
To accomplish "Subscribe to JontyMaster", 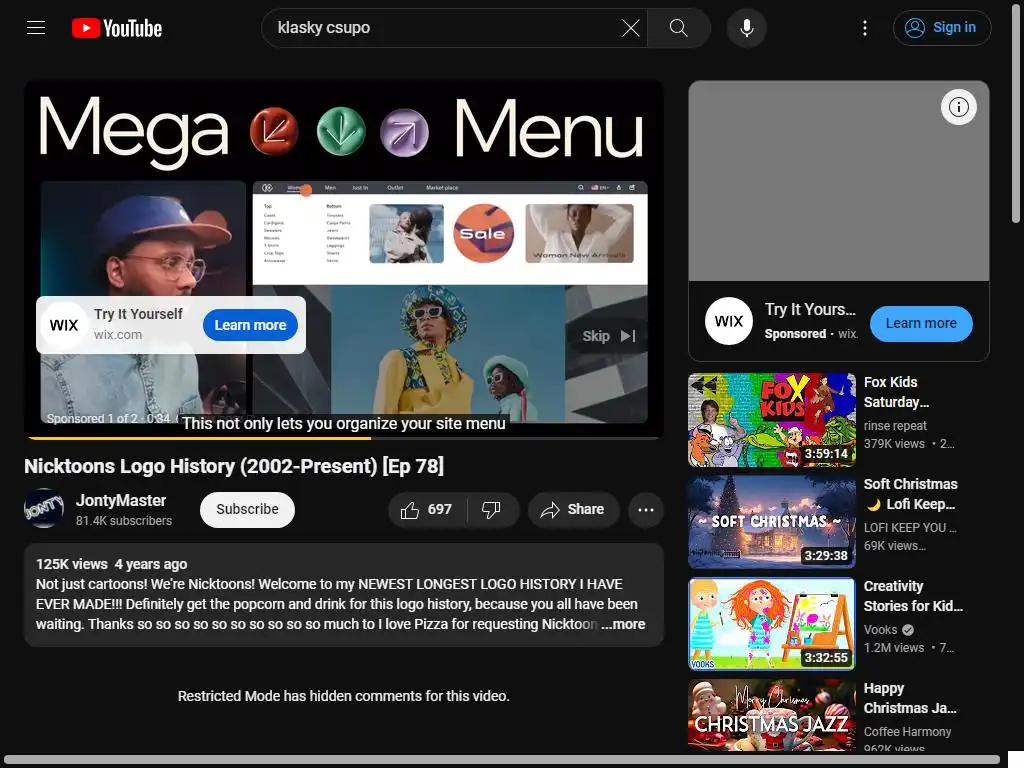I will click(247, 509).
